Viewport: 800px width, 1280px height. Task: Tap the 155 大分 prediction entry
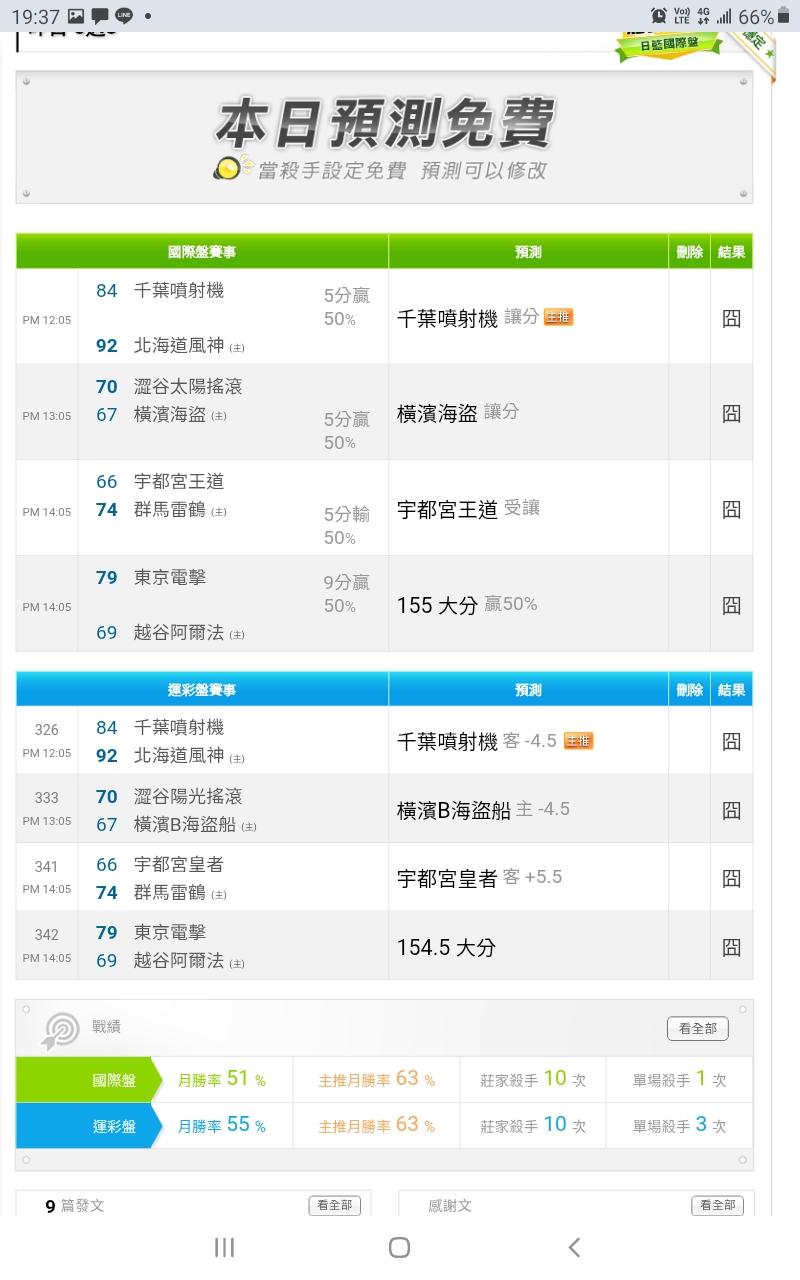click(437, 605)
